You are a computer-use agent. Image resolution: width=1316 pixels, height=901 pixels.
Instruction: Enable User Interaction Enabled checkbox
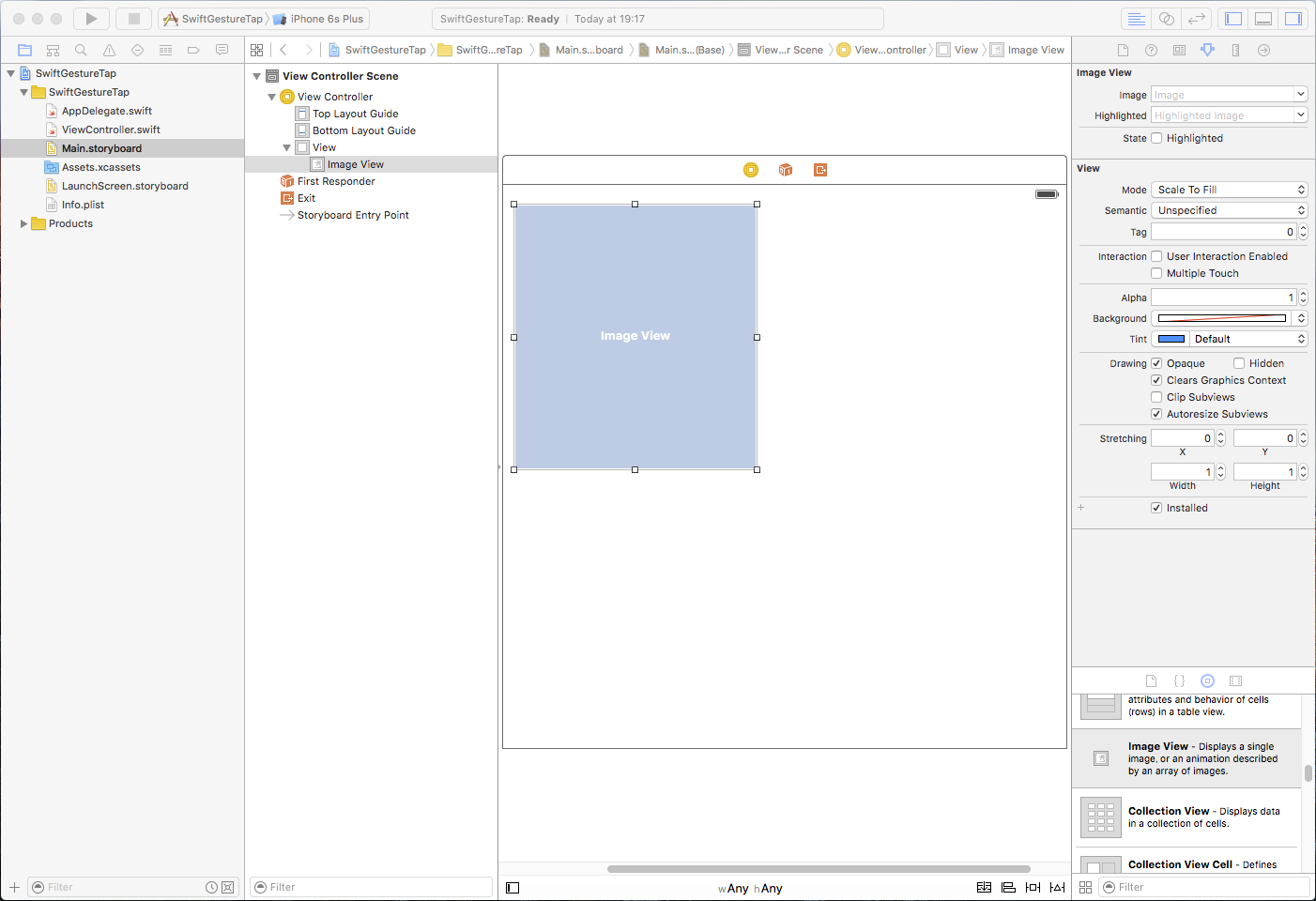[x=1156, y=256]
